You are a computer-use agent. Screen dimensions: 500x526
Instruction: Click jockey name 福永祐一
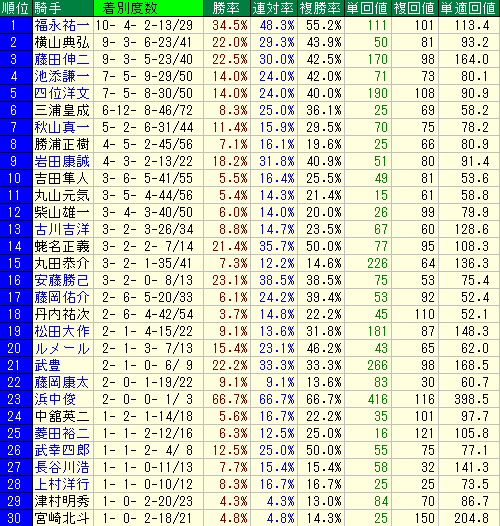point(62,25)
